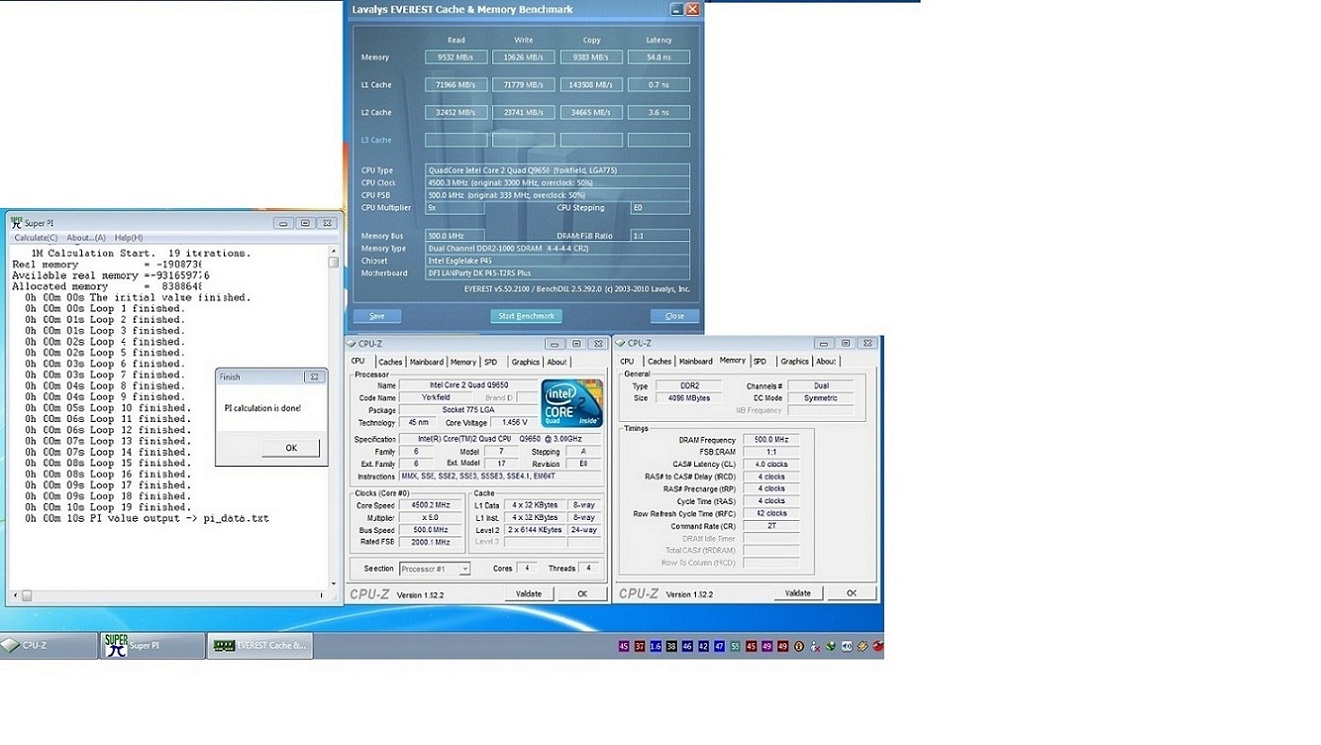The width and height of the screenshot is (1321, 745).
Task: Open Mainboard tab in CPU-Z Memory window
Action: pos(696,362)
